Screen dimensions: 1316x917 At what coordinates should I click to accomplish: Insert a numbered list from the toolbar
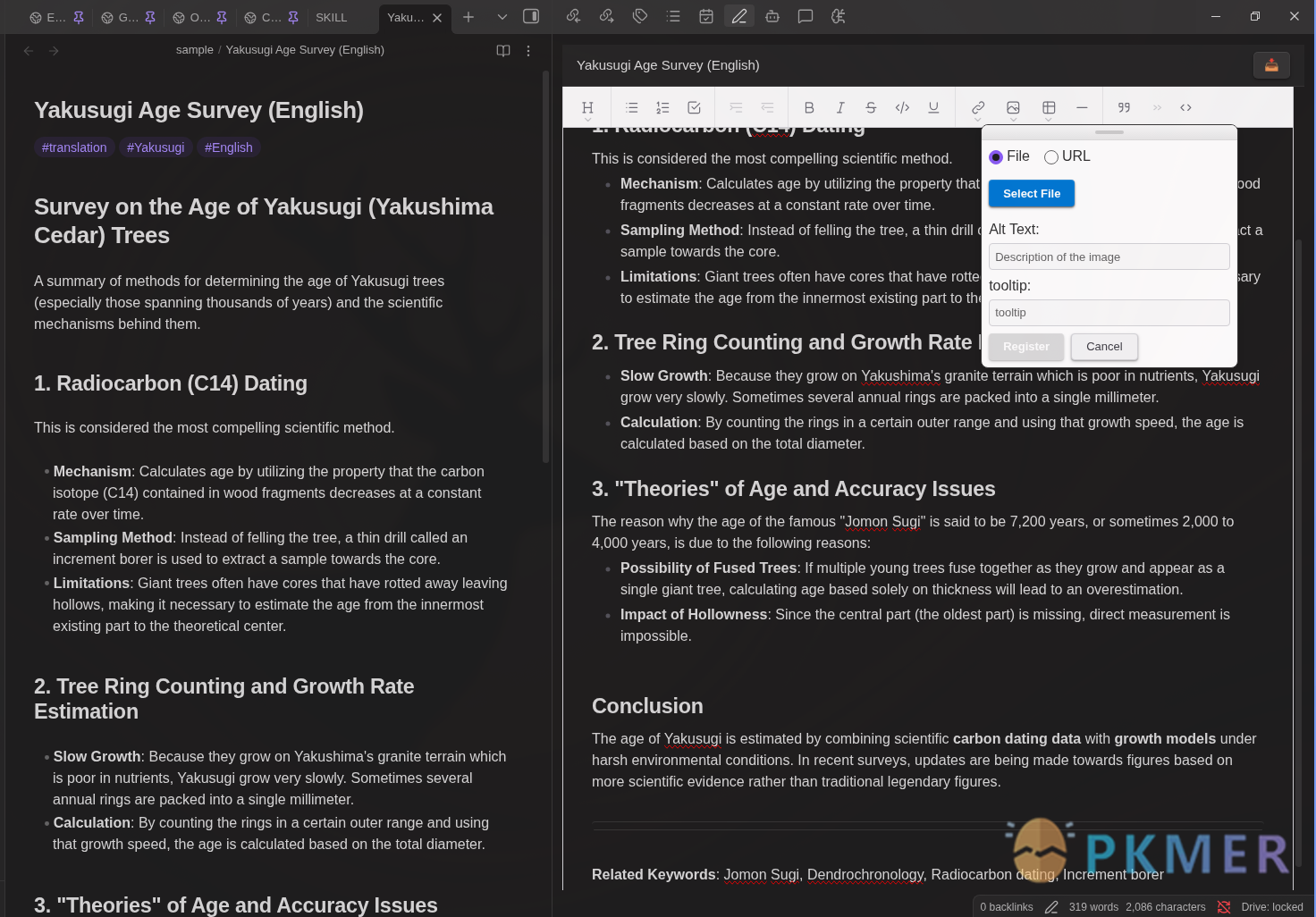coord(662,108)
